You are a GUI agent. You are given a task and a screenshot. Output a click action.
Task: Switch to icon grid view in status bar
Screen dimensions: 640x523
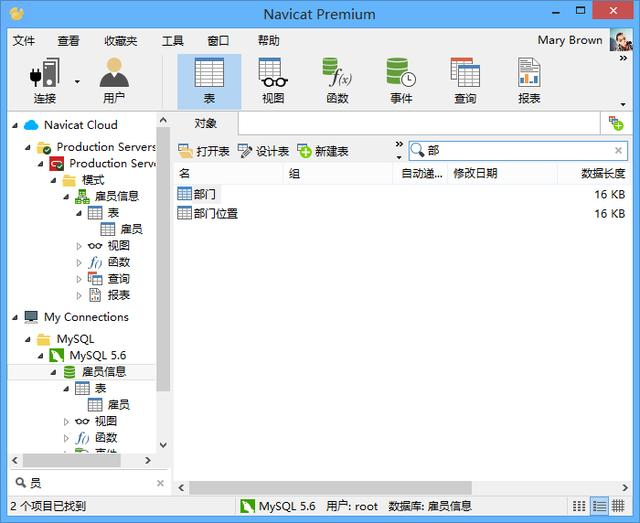[579, 506]
